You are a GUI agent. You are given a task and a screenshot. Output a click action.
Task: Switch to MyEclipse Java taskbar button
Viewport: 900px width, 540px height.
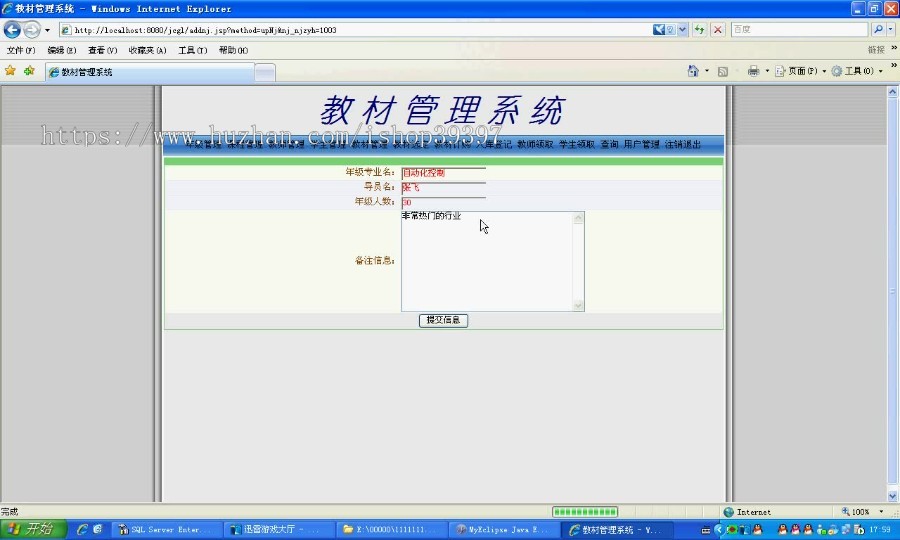pos(503,530)
